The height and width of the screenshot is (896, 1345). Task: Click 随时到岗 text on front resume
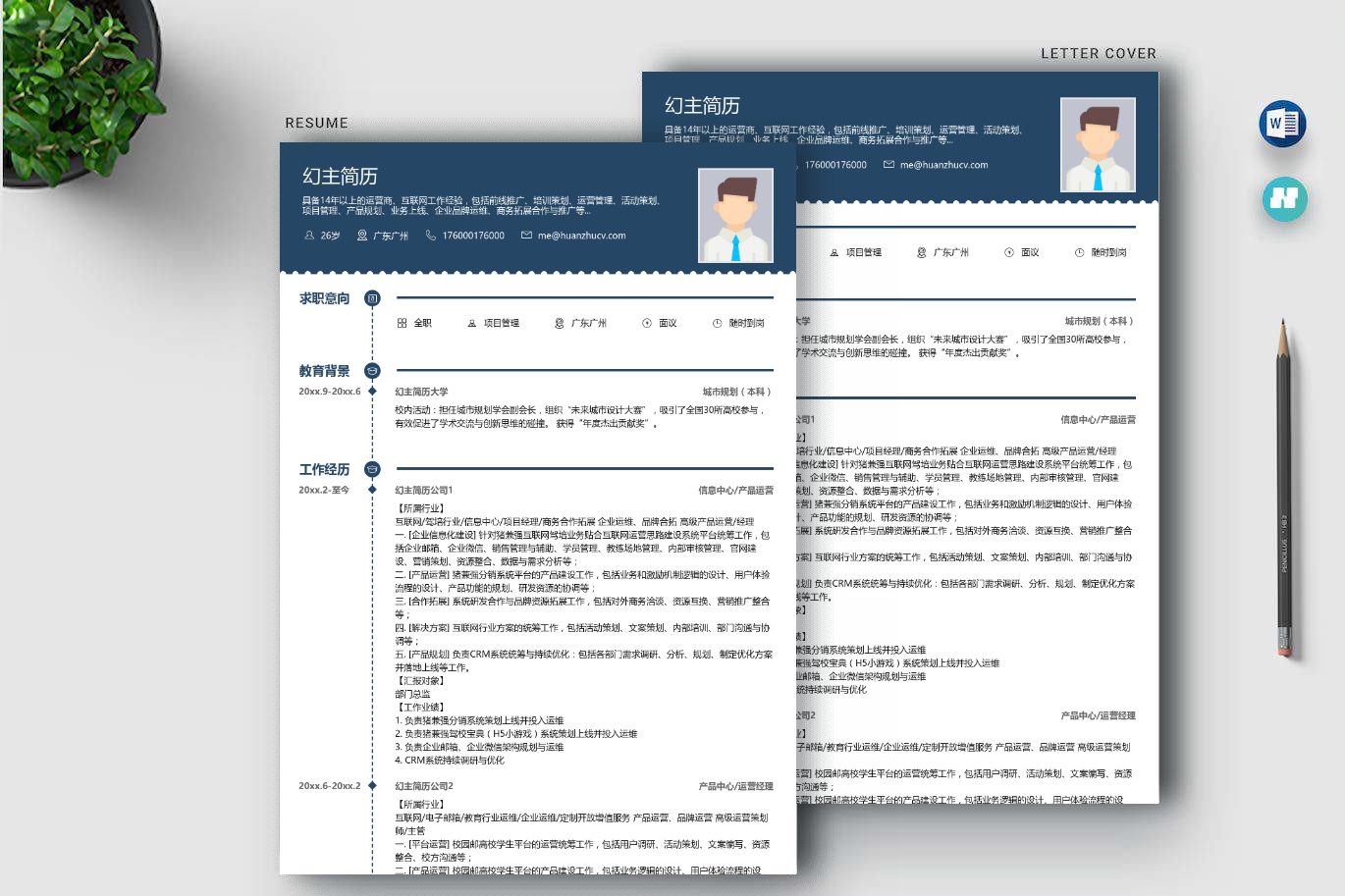tap(746, 323)
